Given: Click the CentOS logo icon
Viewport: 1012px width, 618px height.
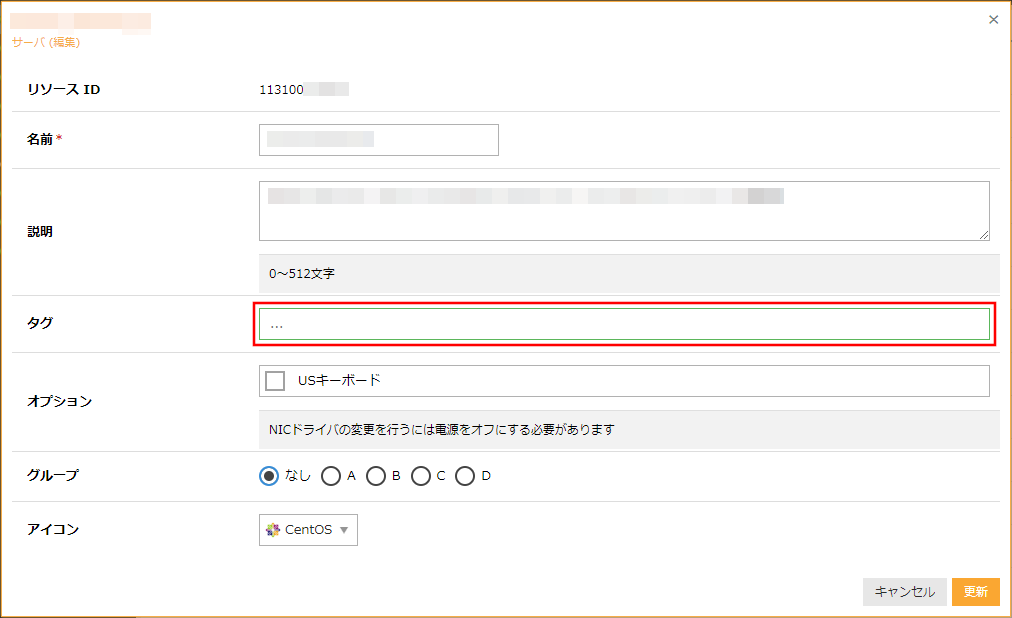Looking at the screenshot, I should pyautogui.click(x=273, y=530).
